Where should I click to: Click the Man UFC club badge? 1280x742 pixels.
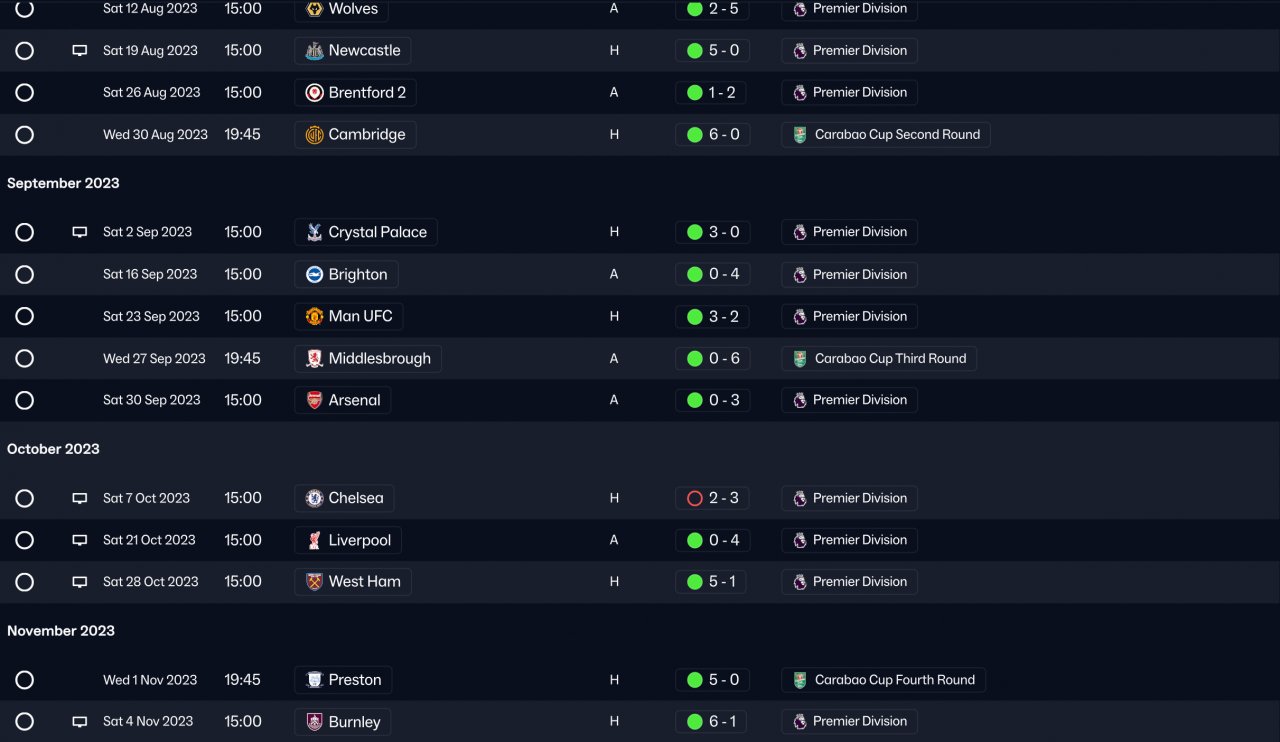(x=314, y=317)
